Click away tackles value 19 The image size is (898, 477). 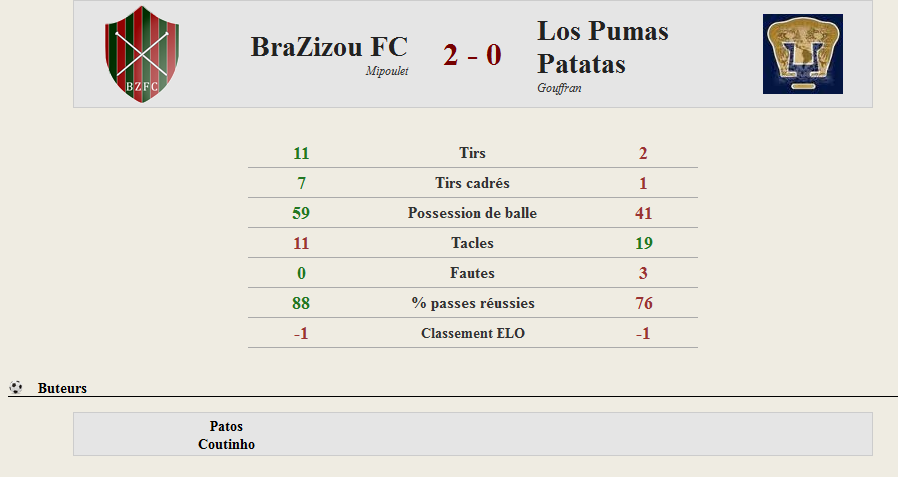[644, 243]
